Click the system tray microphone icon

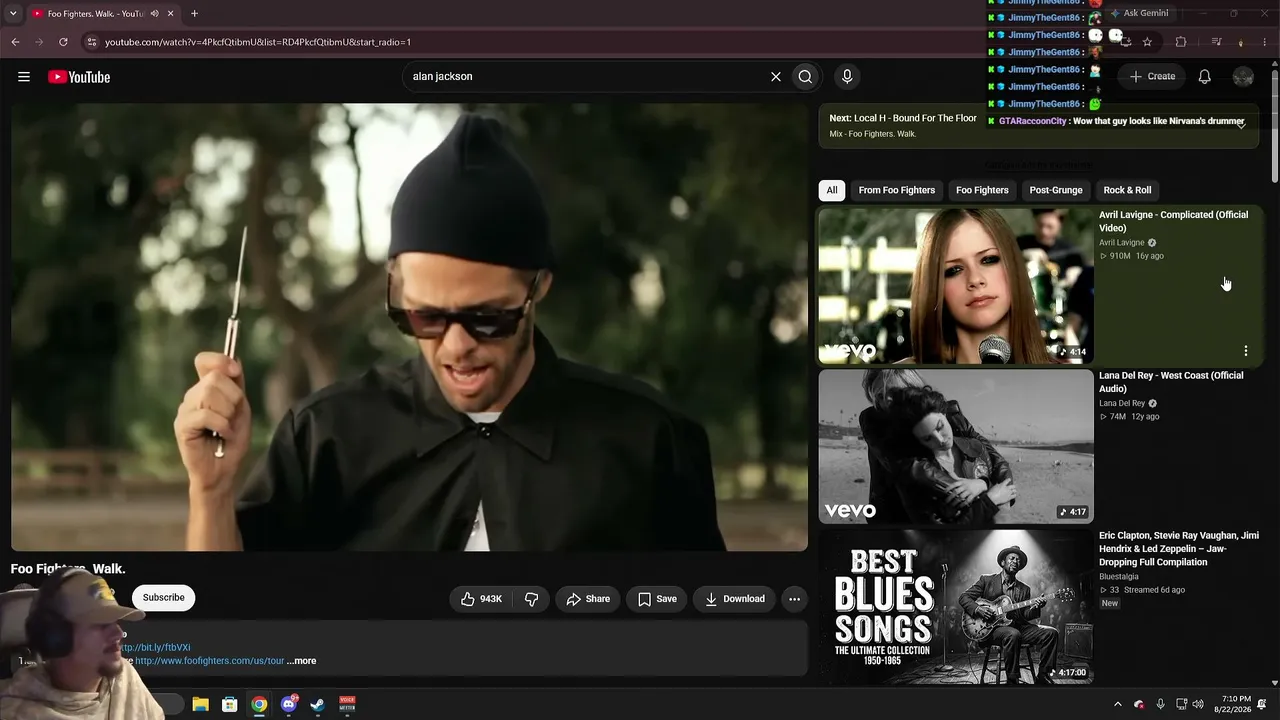[x=1160, y=705]
